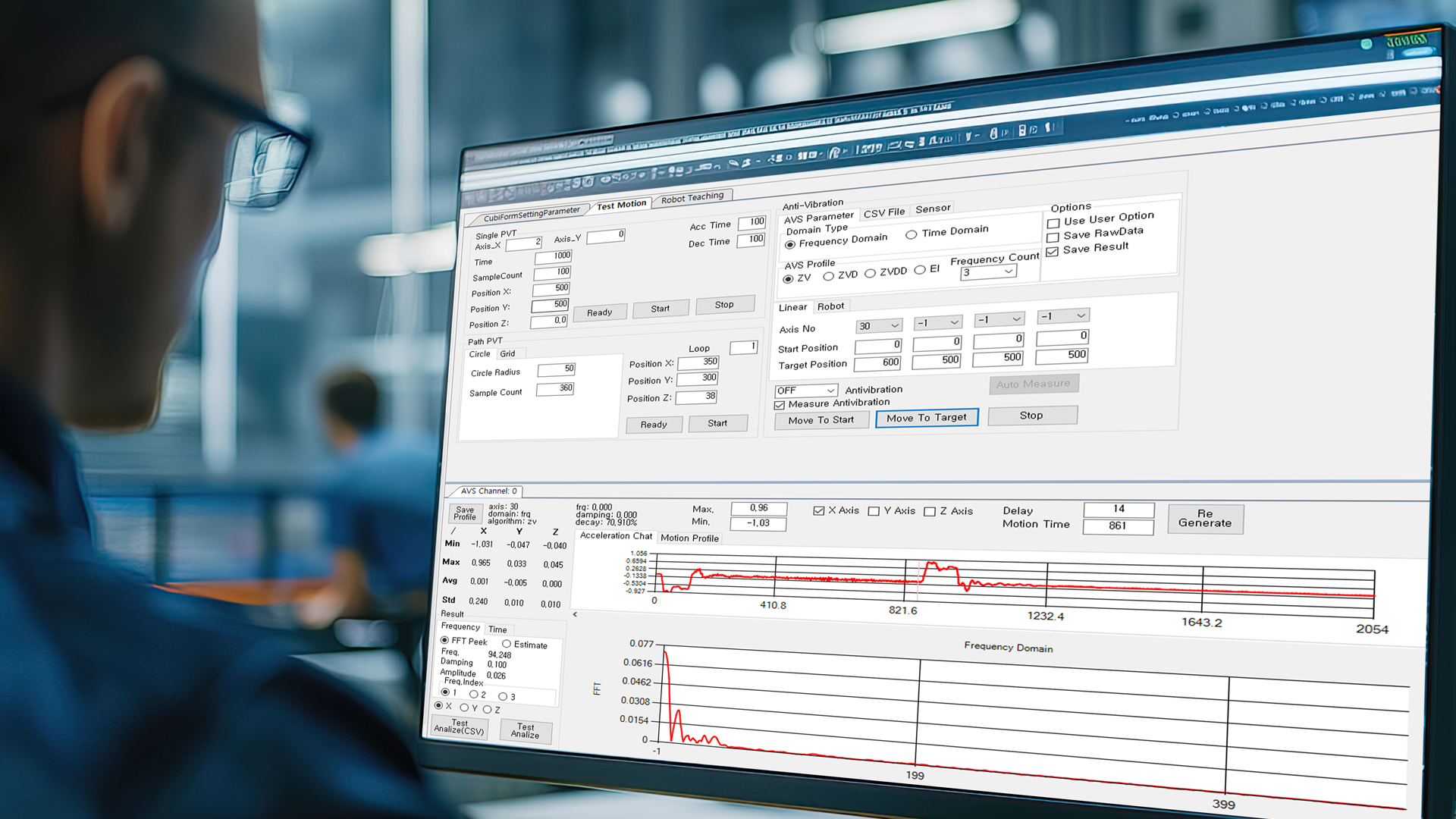Switch to the CSV File tab
Image resolution: width=1456 pixels, height=819 pixels.
click(883, 213)
